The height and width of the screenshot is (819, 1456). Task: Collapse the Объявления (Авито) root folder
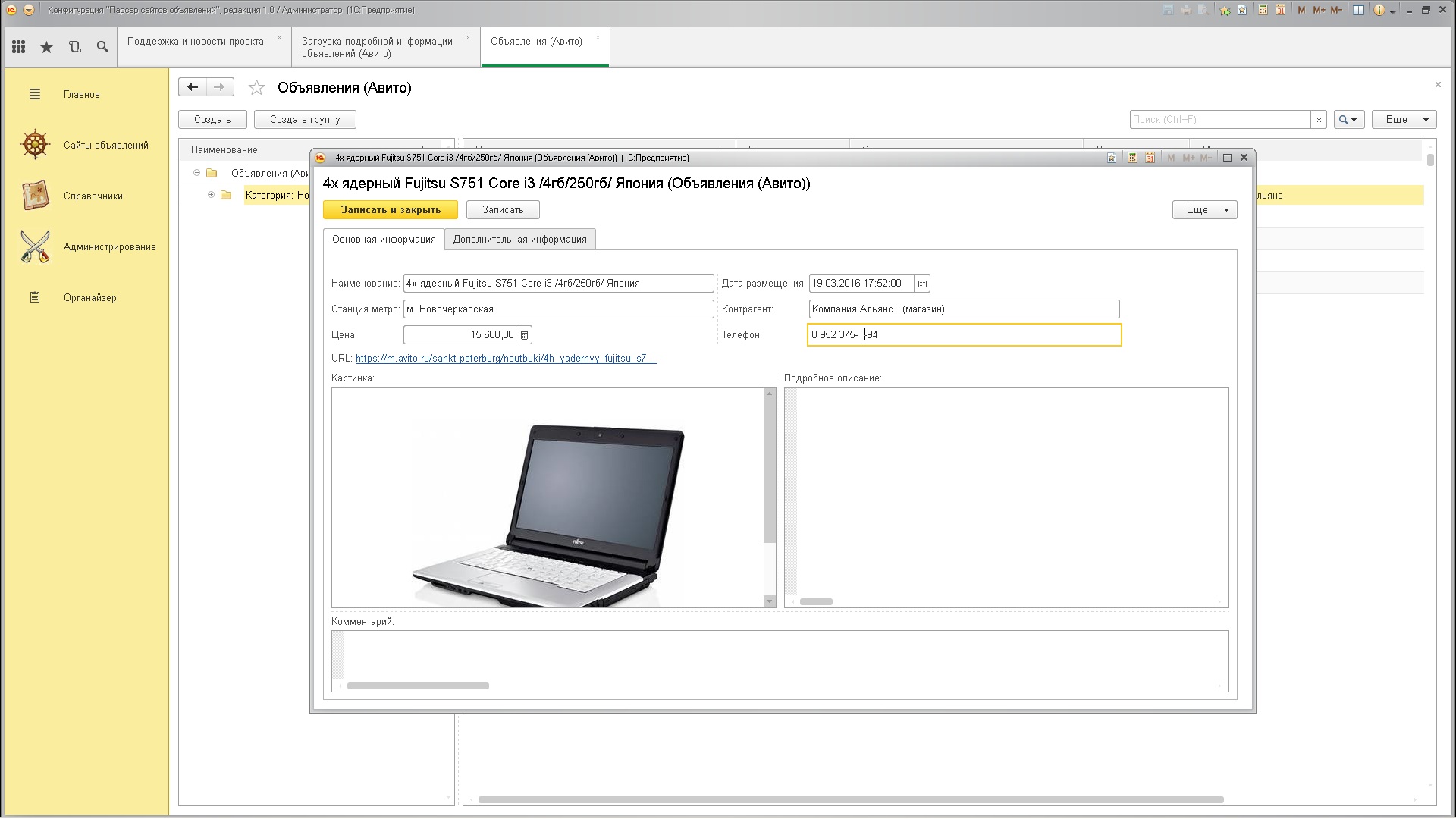tap(196, 173)
